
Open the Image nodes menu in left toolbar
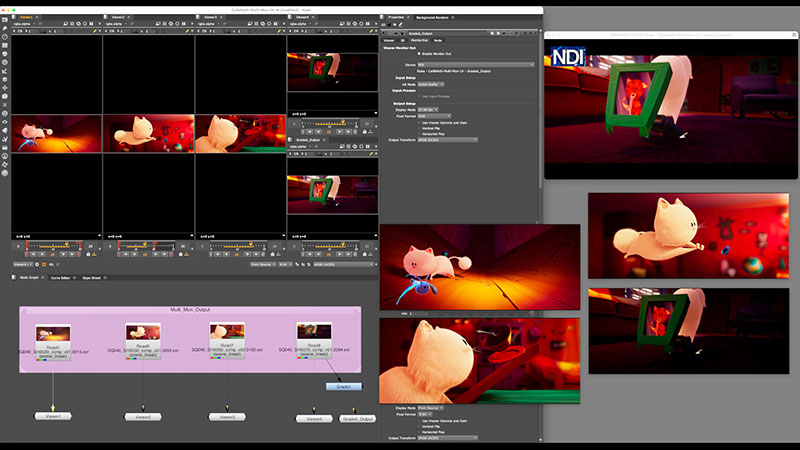click(x=5, y=20)
